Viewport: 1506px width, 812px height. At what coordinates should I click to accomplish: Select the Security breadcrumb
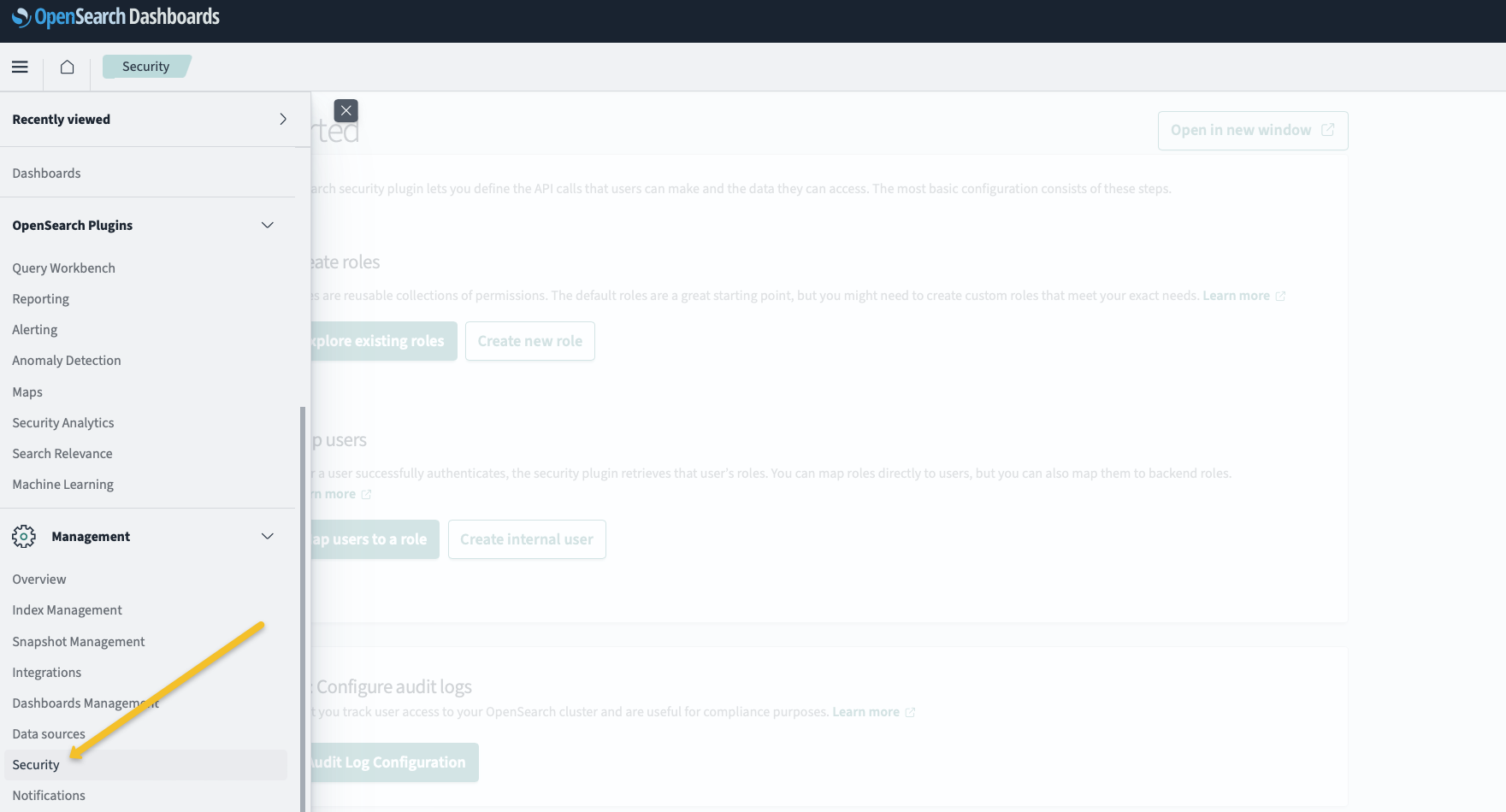point(146,67)
